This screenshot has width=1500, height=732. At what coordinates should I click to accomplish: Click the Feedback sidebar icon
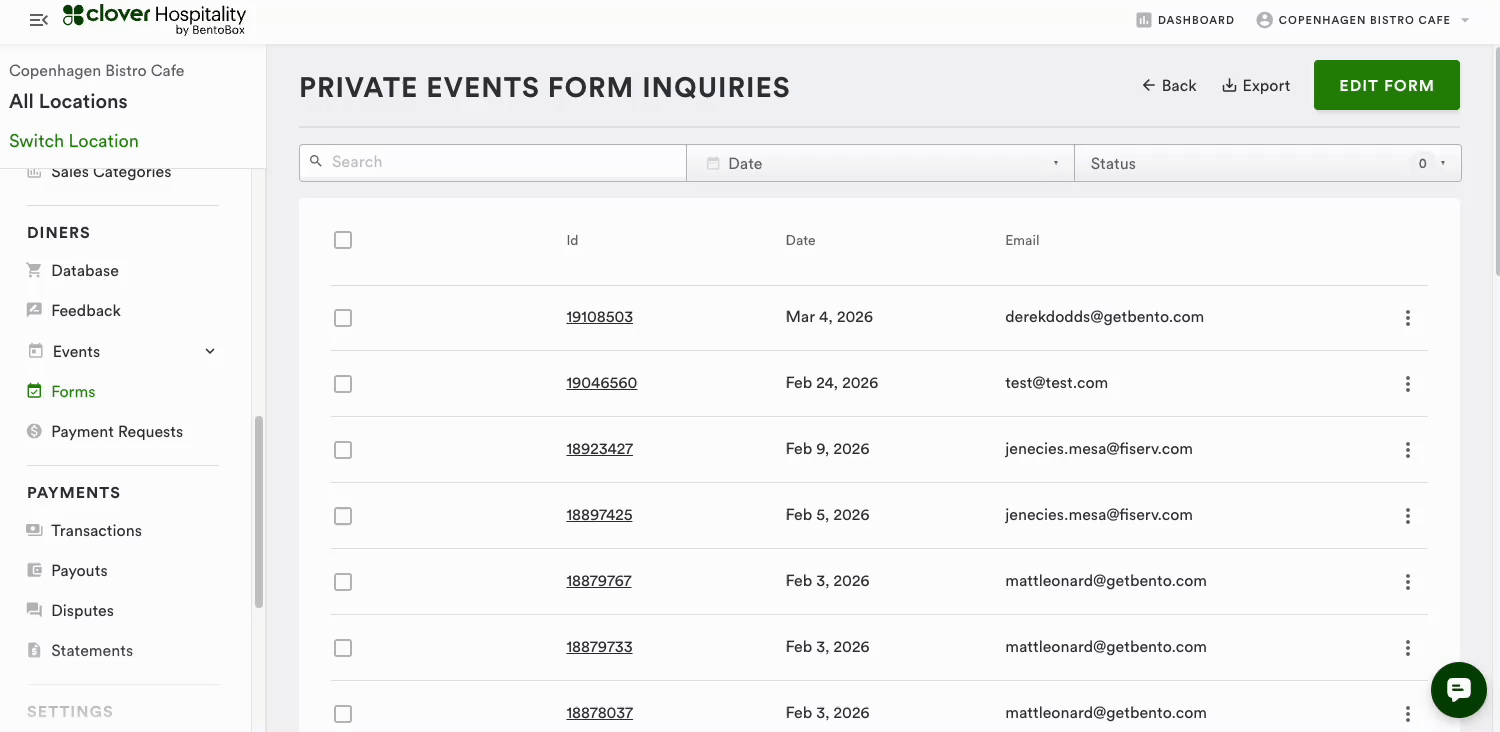(x=35, y=310)
